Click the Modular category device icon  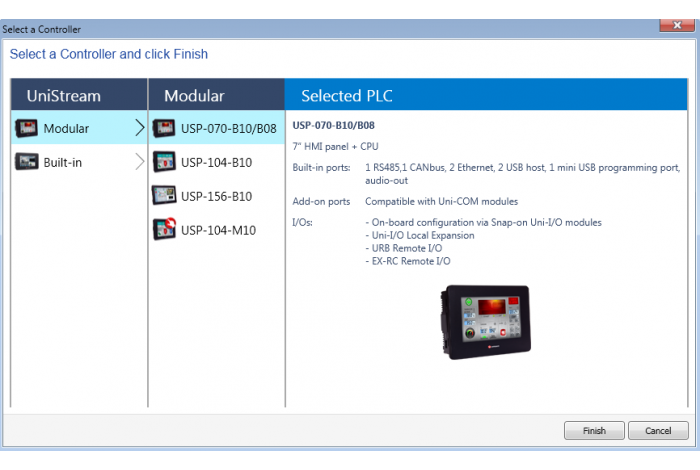[x=26, y=128]
